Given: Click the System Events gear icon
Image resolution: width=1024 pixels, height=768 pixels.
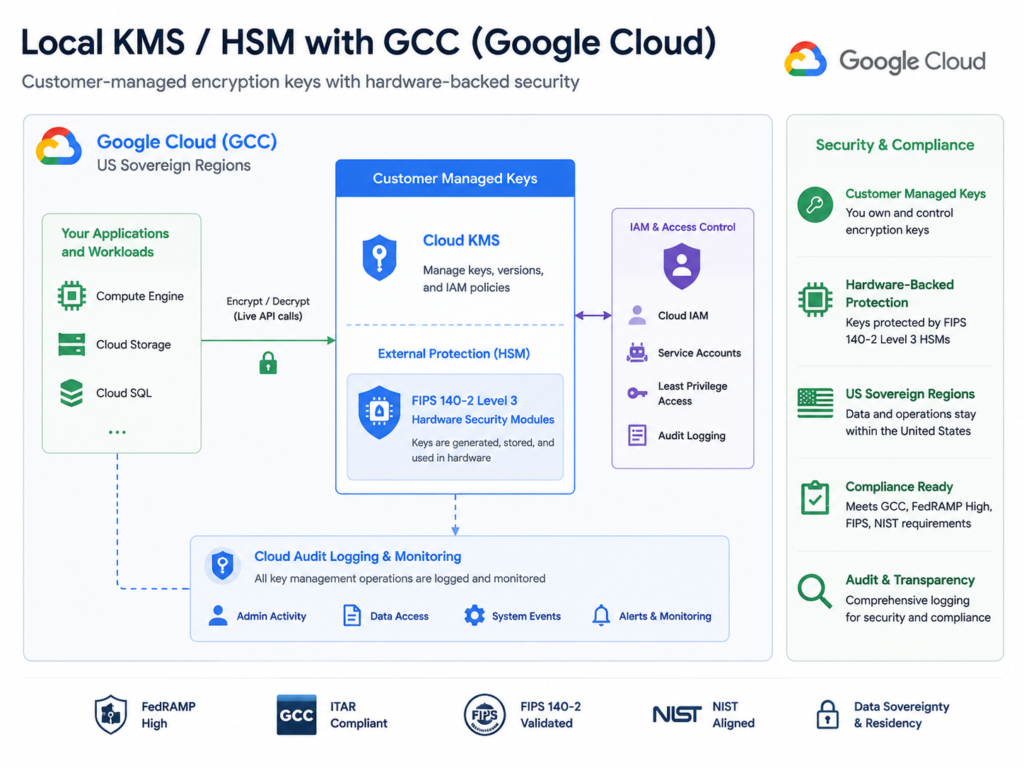Looking at the screenshot, I should (475, 615).
